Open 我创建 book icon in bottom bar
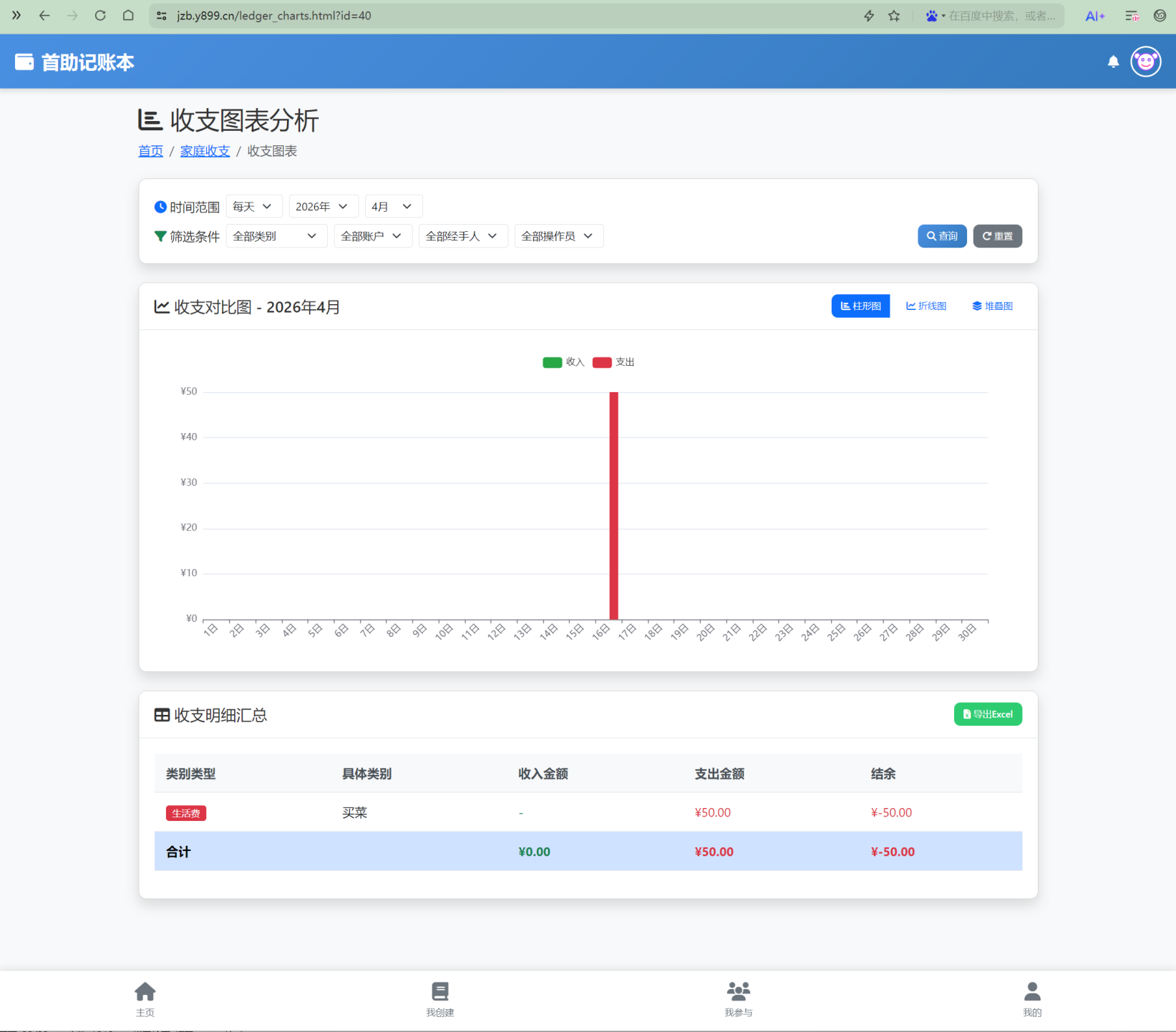 (439, 998)
